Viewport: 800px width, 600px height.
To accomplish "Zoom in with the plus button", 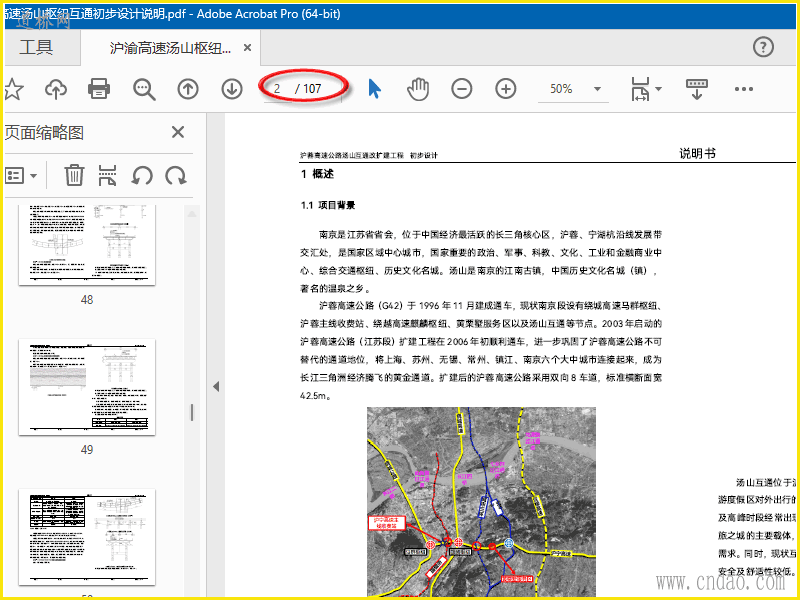I will (x=506, y=89).
